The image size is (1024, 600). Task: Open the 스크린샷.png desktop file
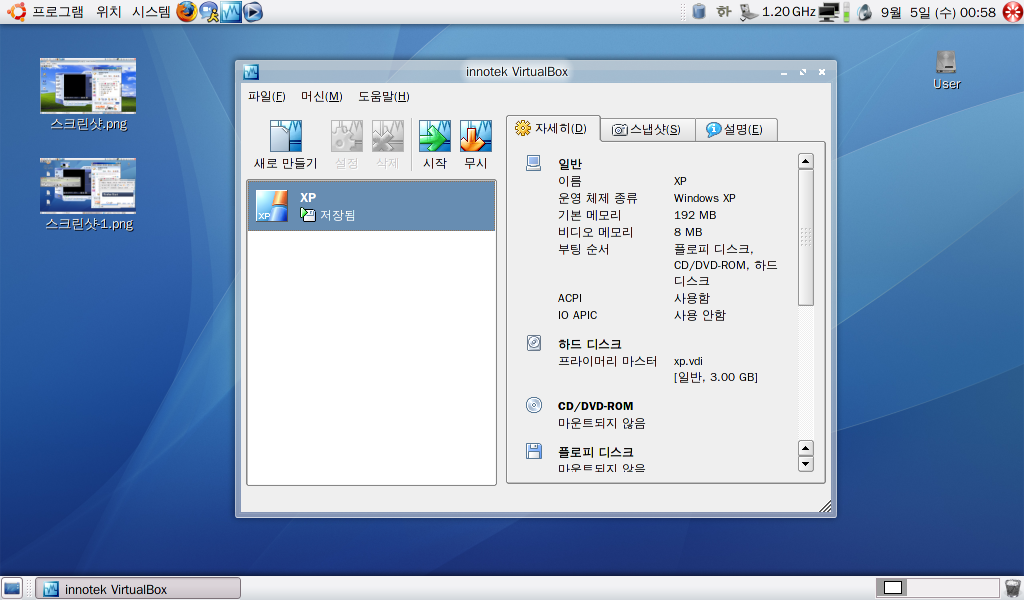[88, 95]
